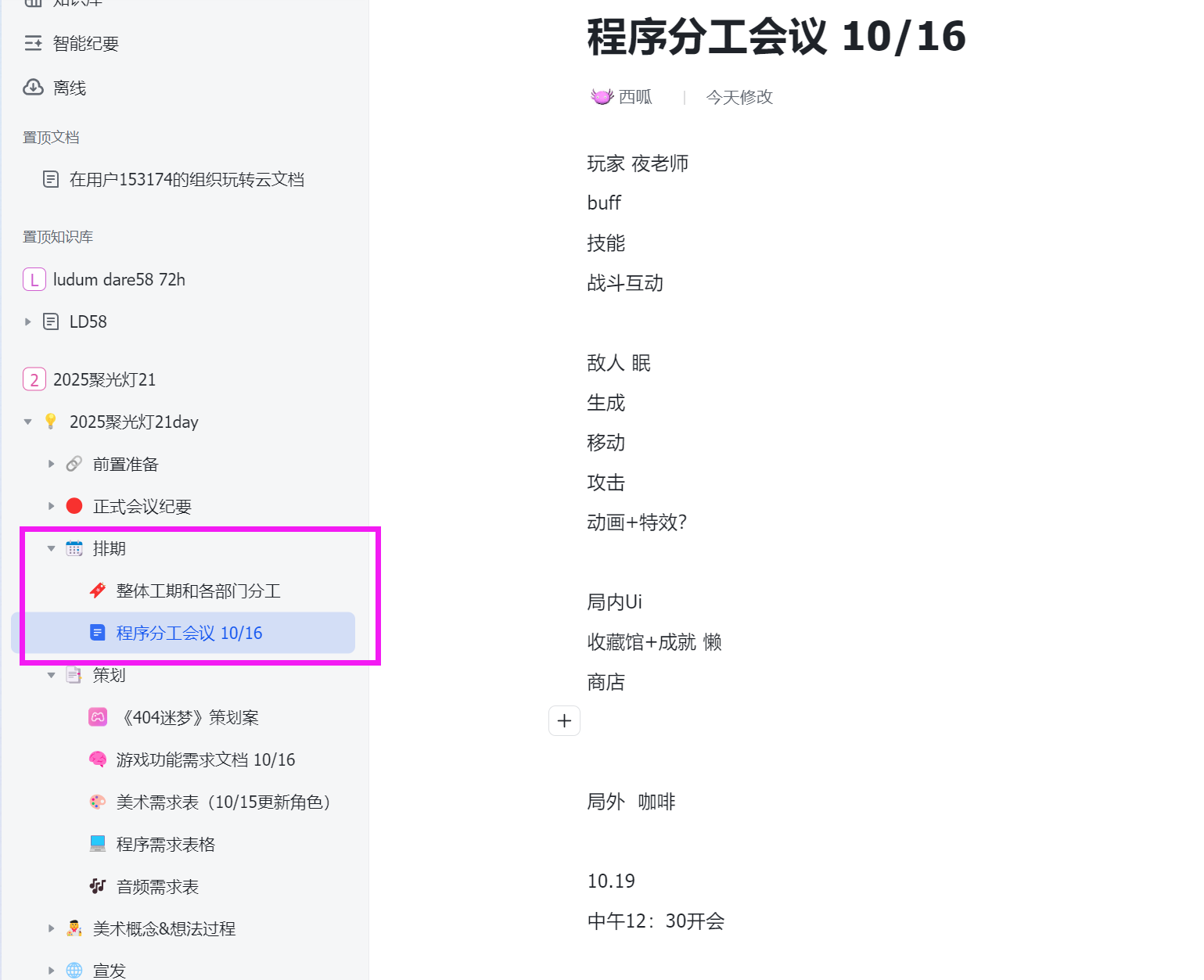This screenshot has height=980, width=1204.
Task: Click the calendar icon beside 排期
Action: 74,548
